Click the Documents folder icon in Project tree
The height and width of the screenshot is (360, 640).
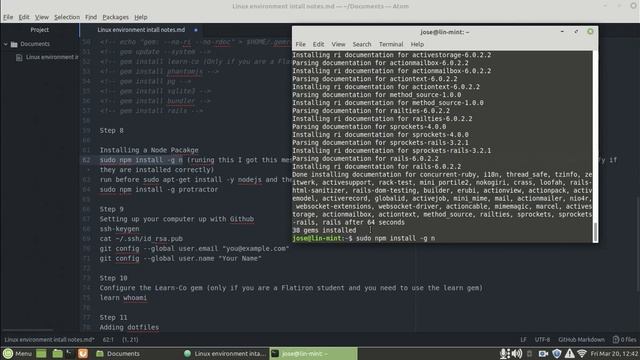[14, 44]
